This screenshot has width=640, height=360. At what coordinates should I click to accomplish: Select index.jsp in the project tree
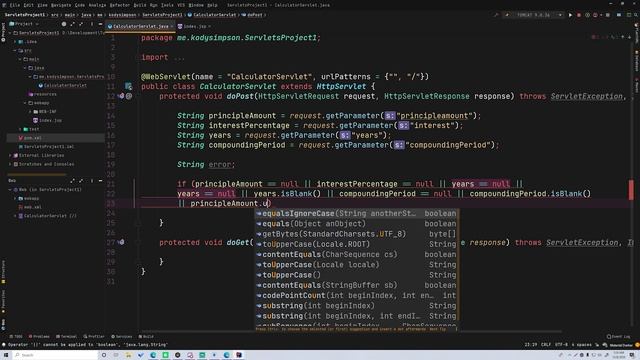47,120
